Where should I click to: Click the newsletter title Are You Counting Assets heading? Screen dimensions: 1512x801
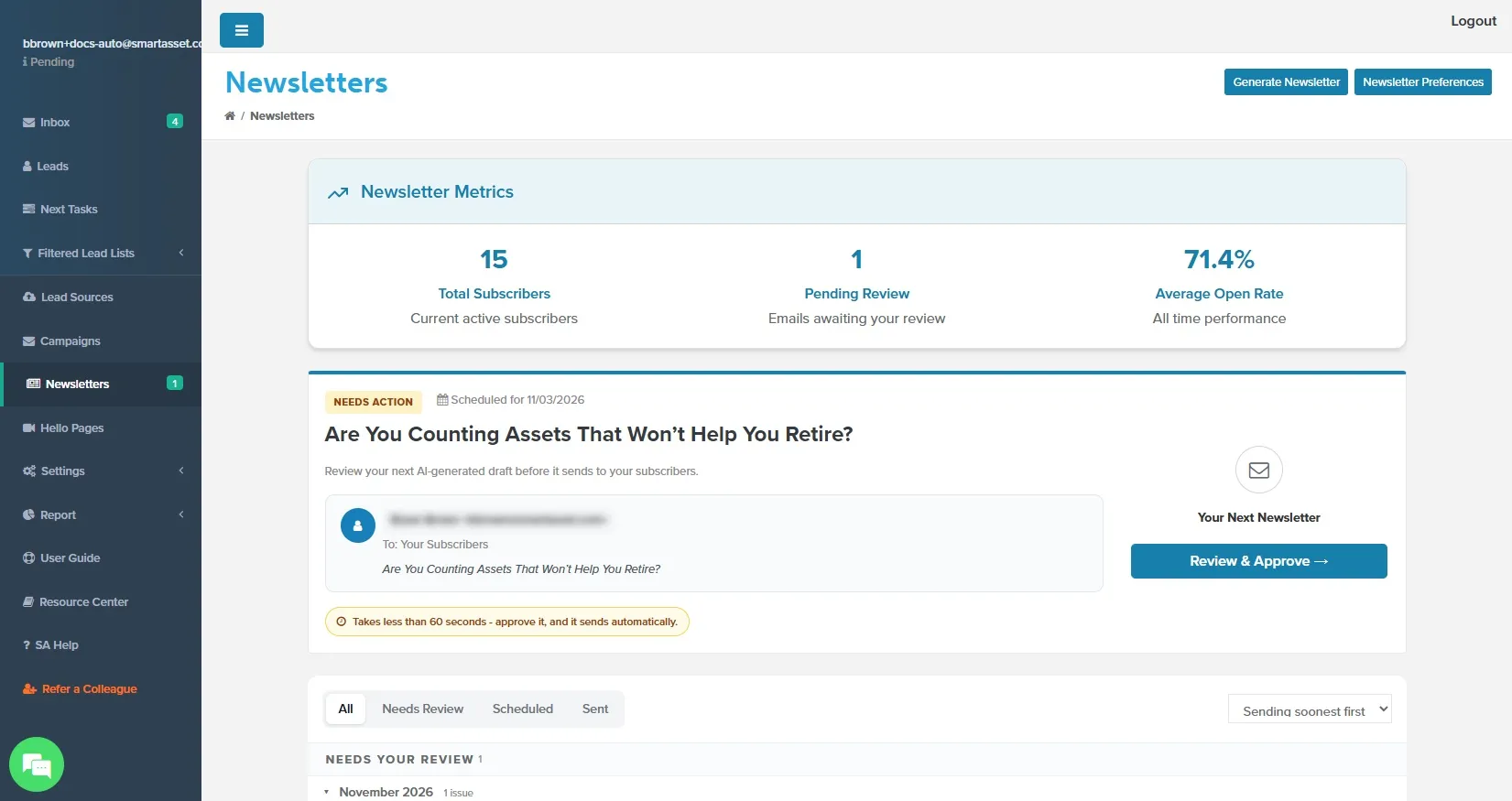[589, 434]
